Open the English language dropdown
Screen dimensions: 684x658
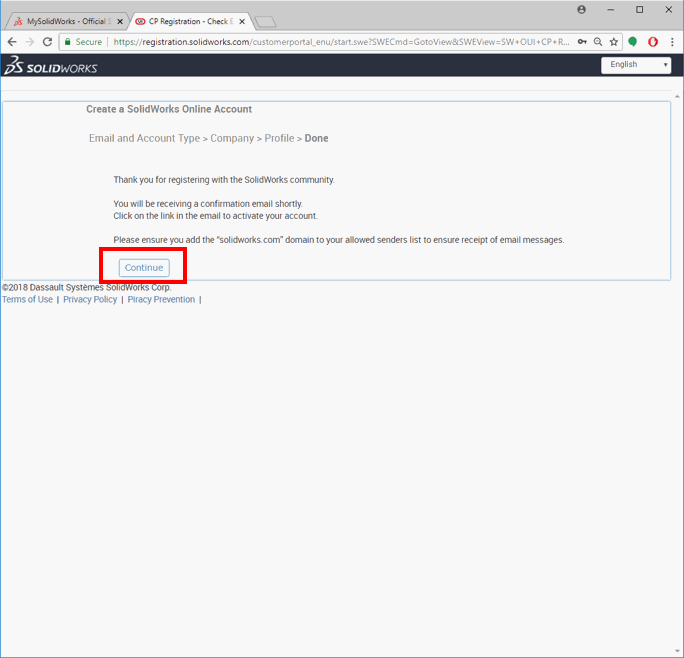click(x=636, y=65)
